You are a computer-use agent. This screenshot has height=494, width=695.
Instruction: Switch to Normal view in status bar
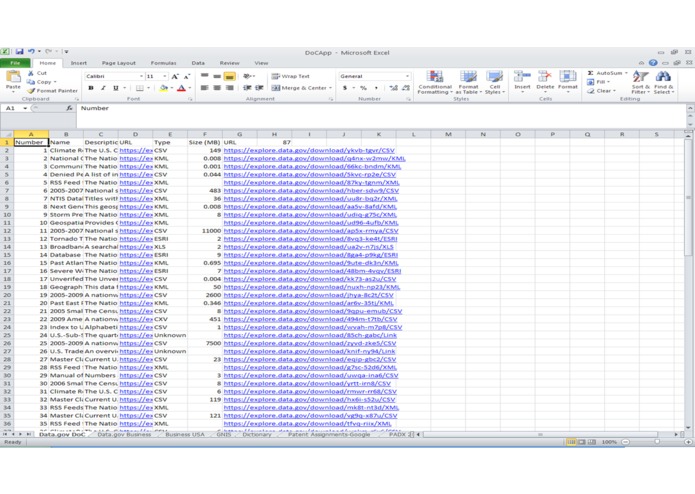[x=571, y=442]
